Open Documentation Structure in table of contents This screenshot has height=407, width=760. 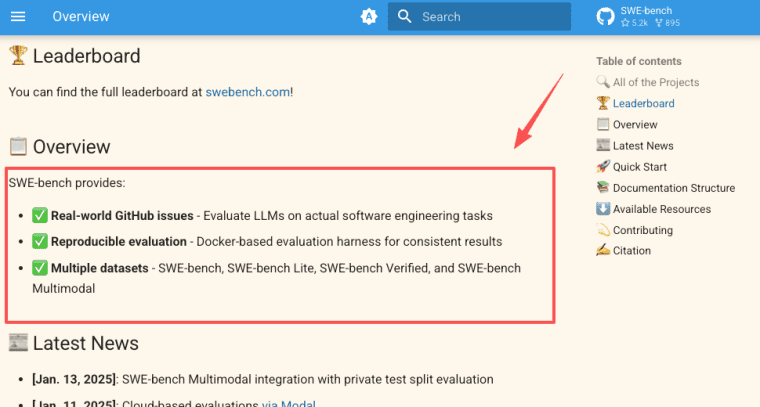click(x=674, y=188)
